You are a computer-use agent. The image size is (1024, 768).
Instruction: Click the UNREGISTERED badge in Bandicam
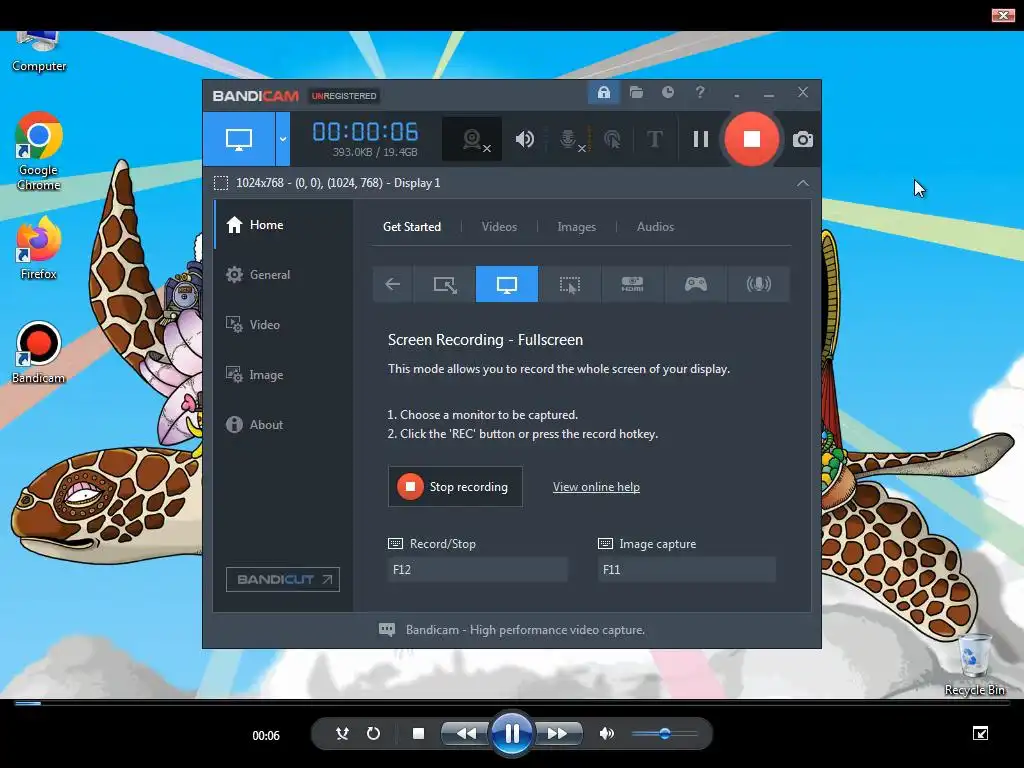(344, 96)
